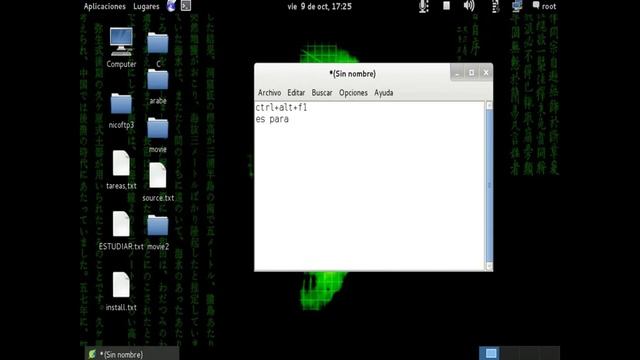Open the Archivo menu
Viewport: 640px width, 360px height.
(269, 93)
